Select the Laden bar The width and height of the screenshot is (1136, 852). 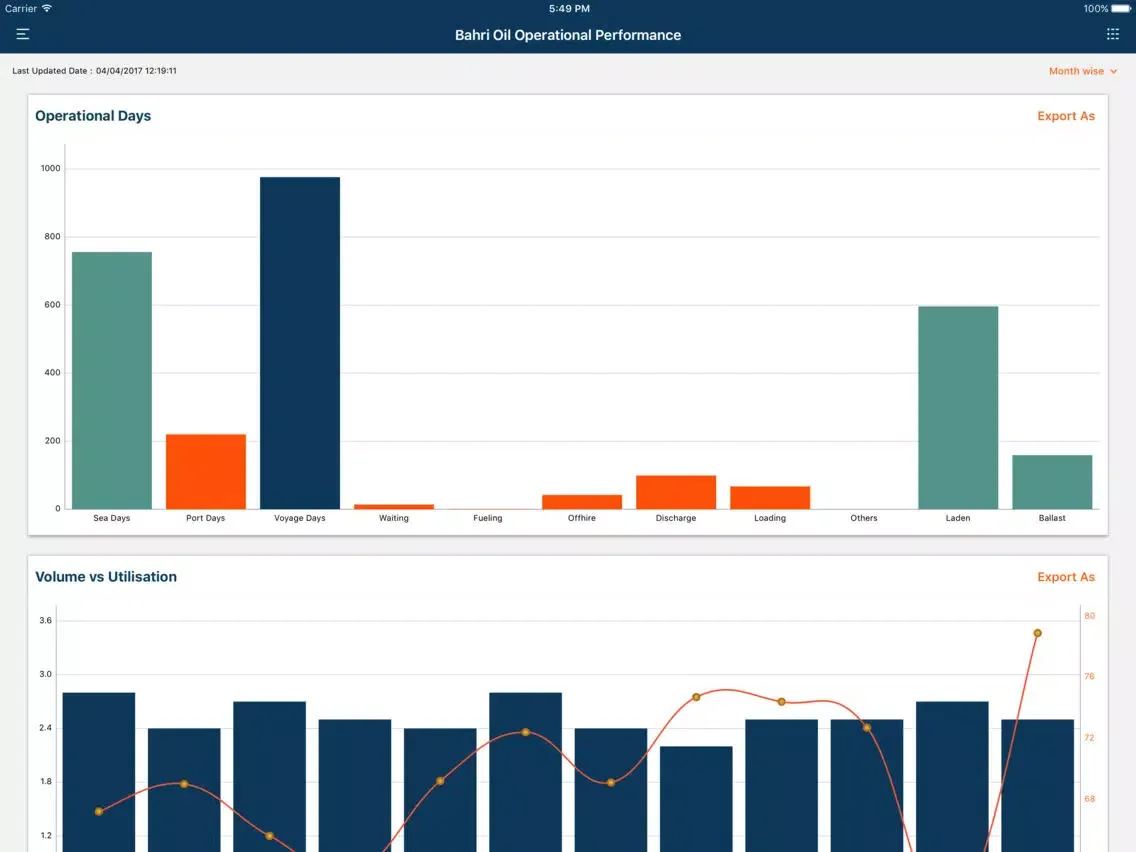(958, 407)
